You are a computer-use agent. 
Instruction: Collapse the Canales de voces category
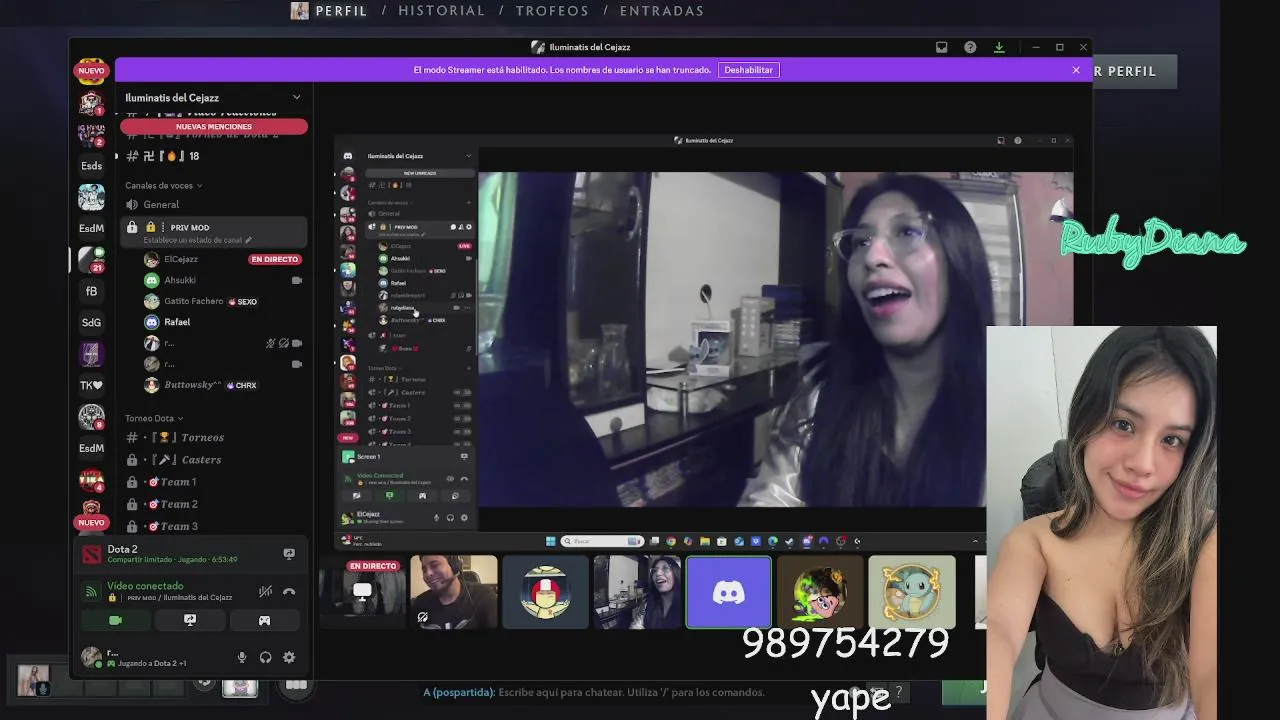pyautogui.click(x=164, y=185)
